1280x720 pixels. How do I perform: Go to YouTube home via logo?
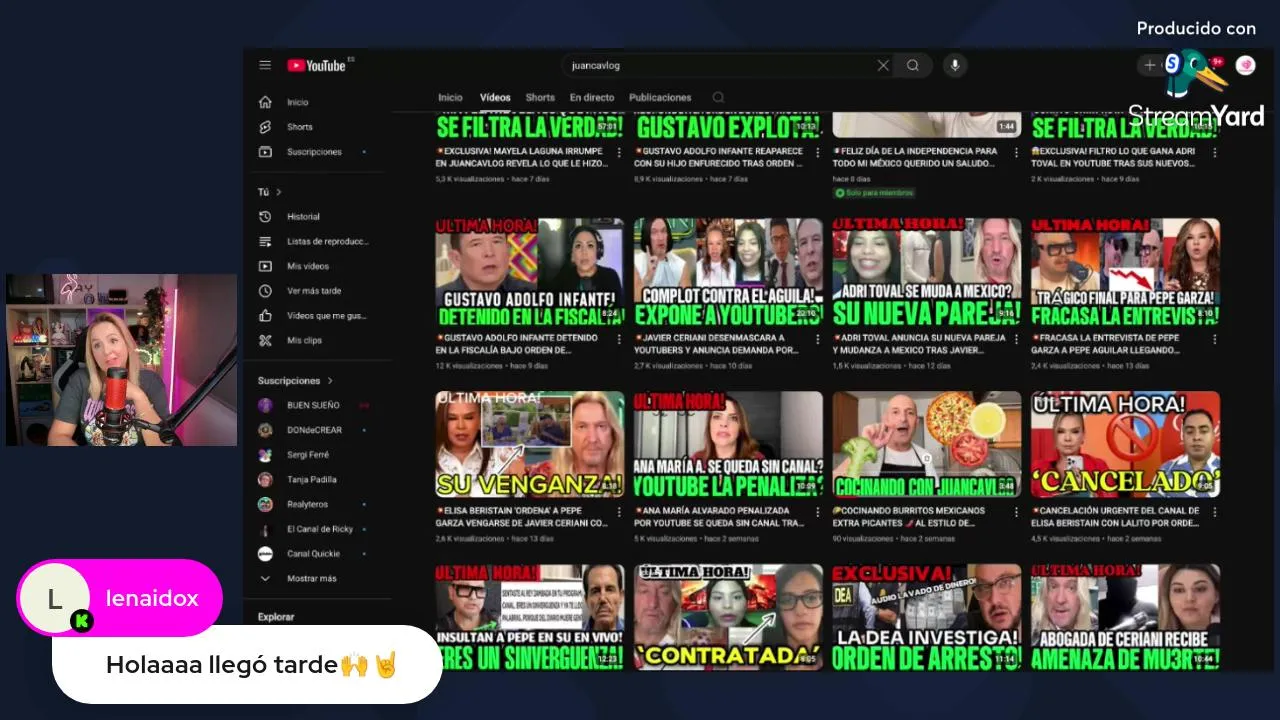point(317,65)
